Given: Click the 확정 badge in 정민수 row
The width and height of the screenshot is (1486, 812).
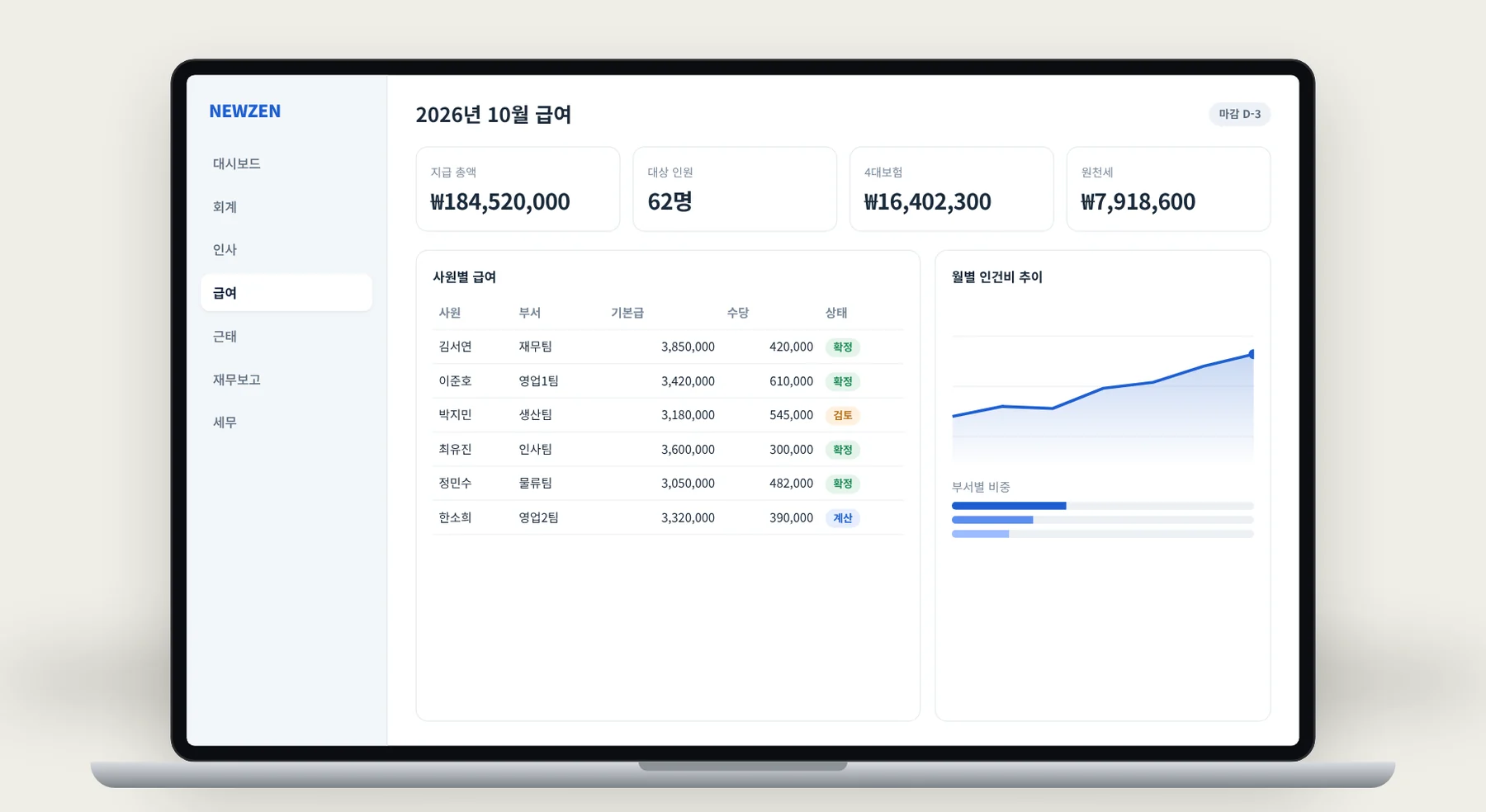Looking at the screenshot, I should [x=843, y=484].
